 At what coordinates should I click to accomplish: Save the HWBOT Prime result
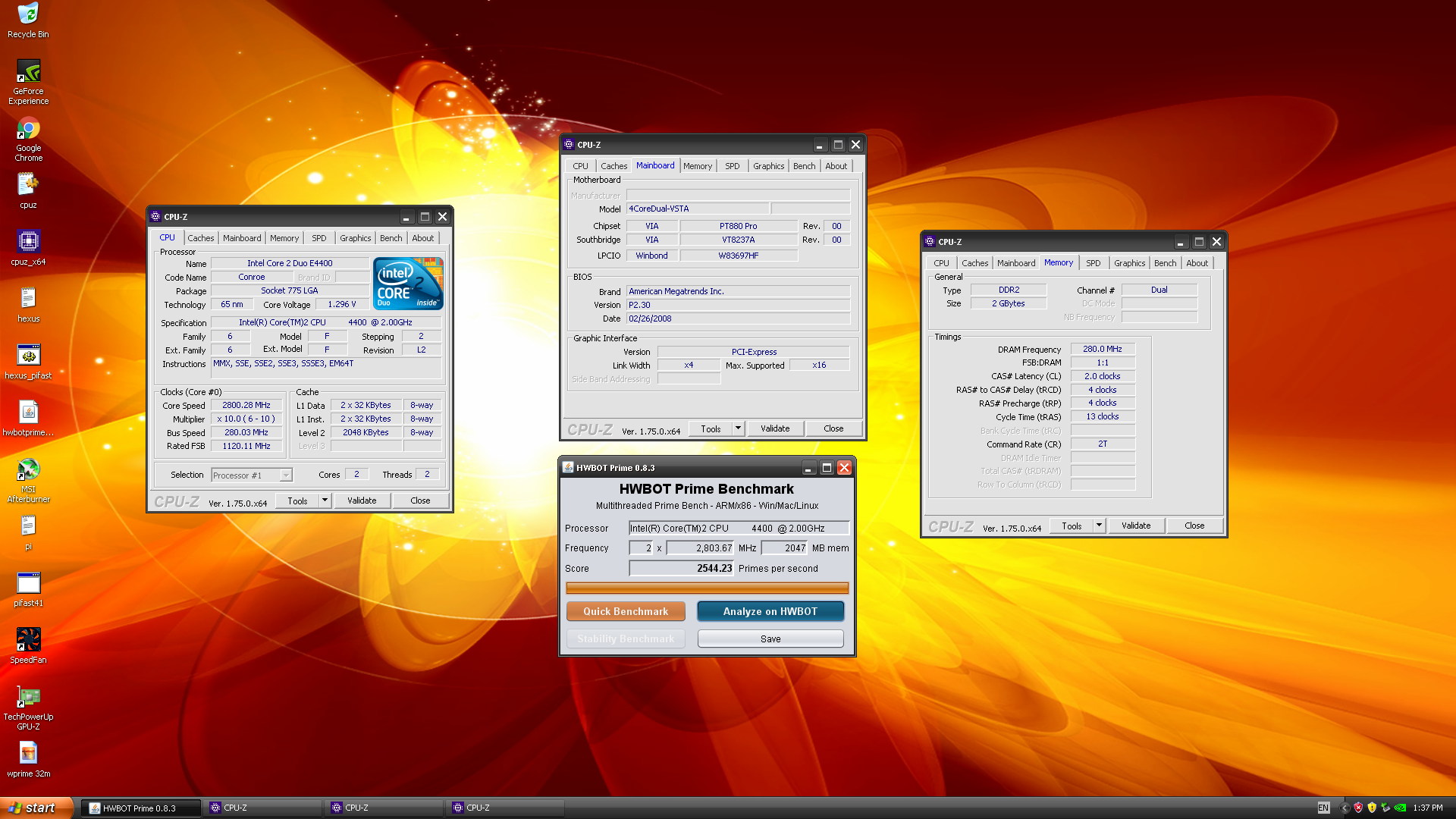click(x=770, y=639)
